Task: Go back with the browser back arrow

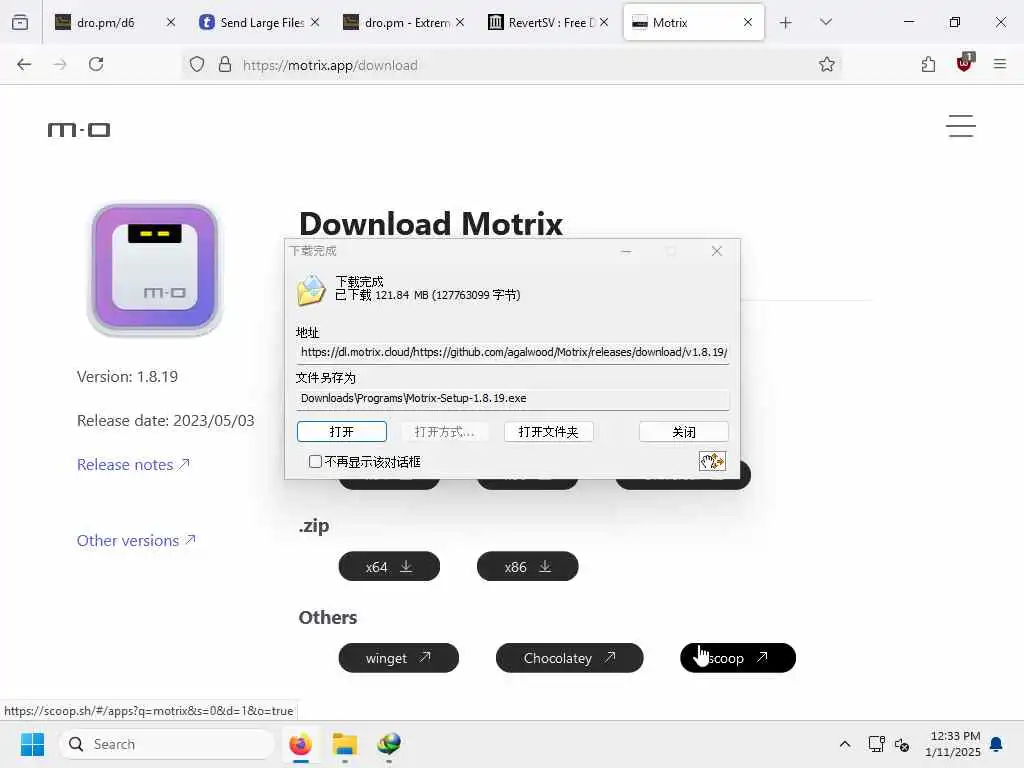Action: [x=24, y=64]
